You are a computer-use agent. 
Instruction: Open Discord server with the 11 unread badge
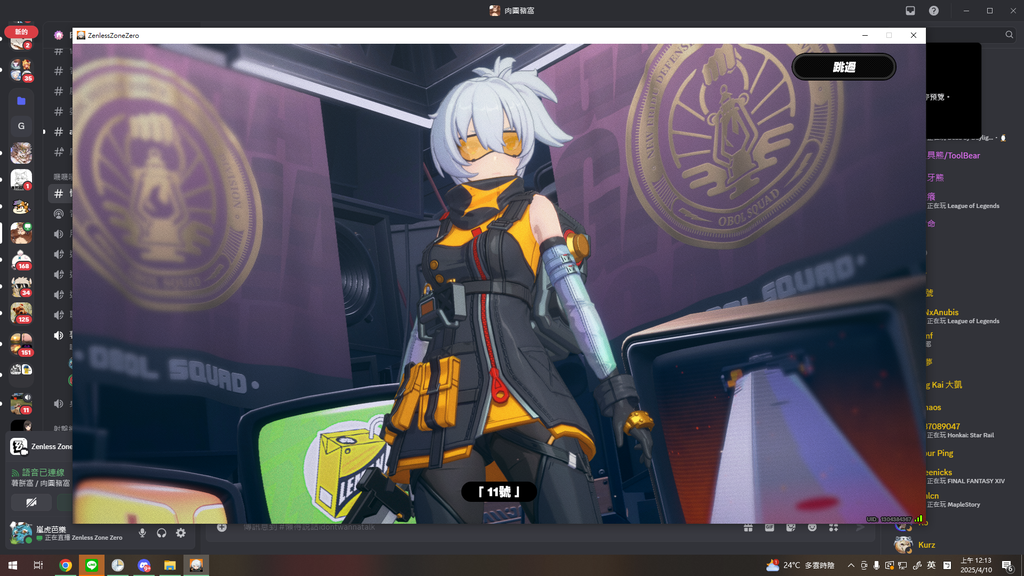click(x=21, y=403)
